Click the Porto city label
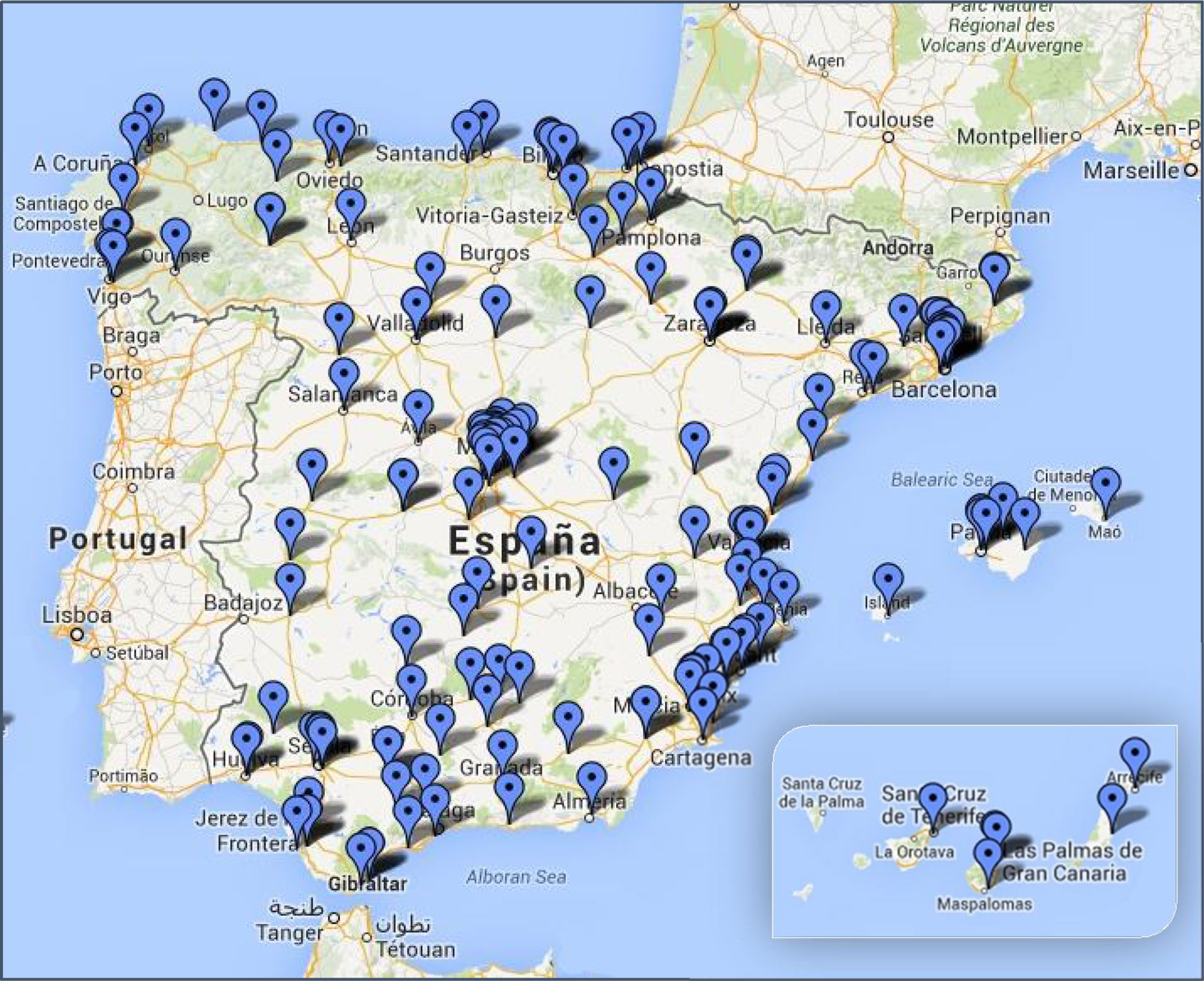1204x981 pixels. (116, 373)
